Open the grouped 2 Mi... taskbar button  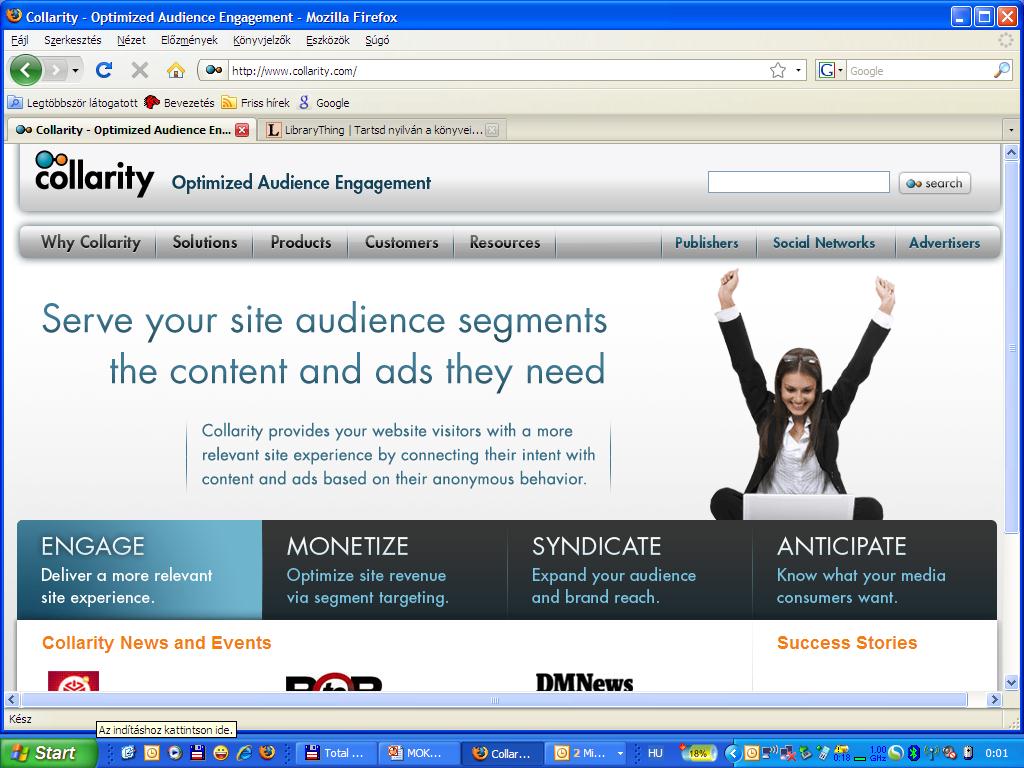(x=585, y=753)
